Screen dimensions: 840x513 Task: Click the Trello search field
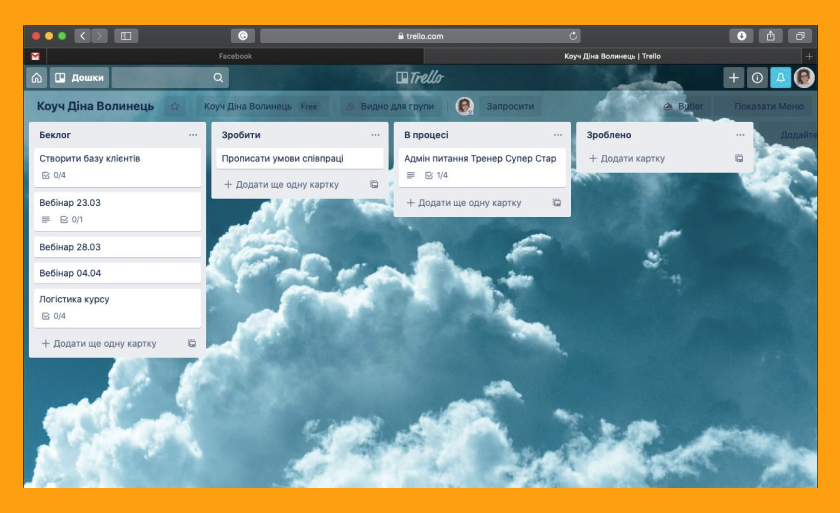pyautogui.click(x=170, y=78)
